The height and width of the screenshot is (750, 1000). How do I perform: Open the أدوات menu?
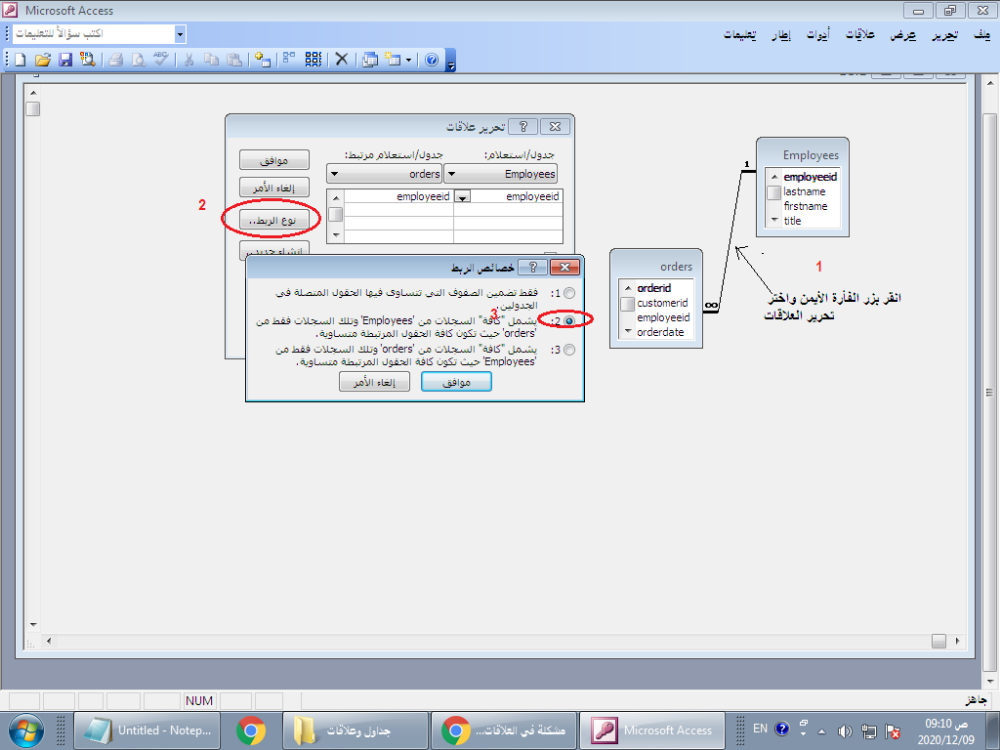tap(818, 34)
